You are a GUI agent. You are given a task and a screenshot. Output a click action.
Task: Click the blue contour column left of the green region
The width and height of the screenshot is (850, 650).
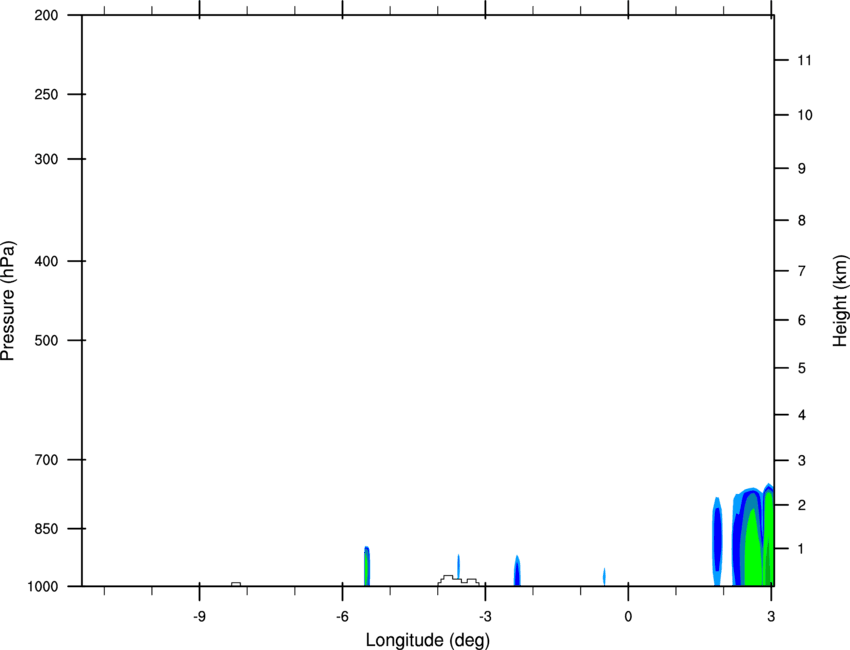click(x=717, y=541)
